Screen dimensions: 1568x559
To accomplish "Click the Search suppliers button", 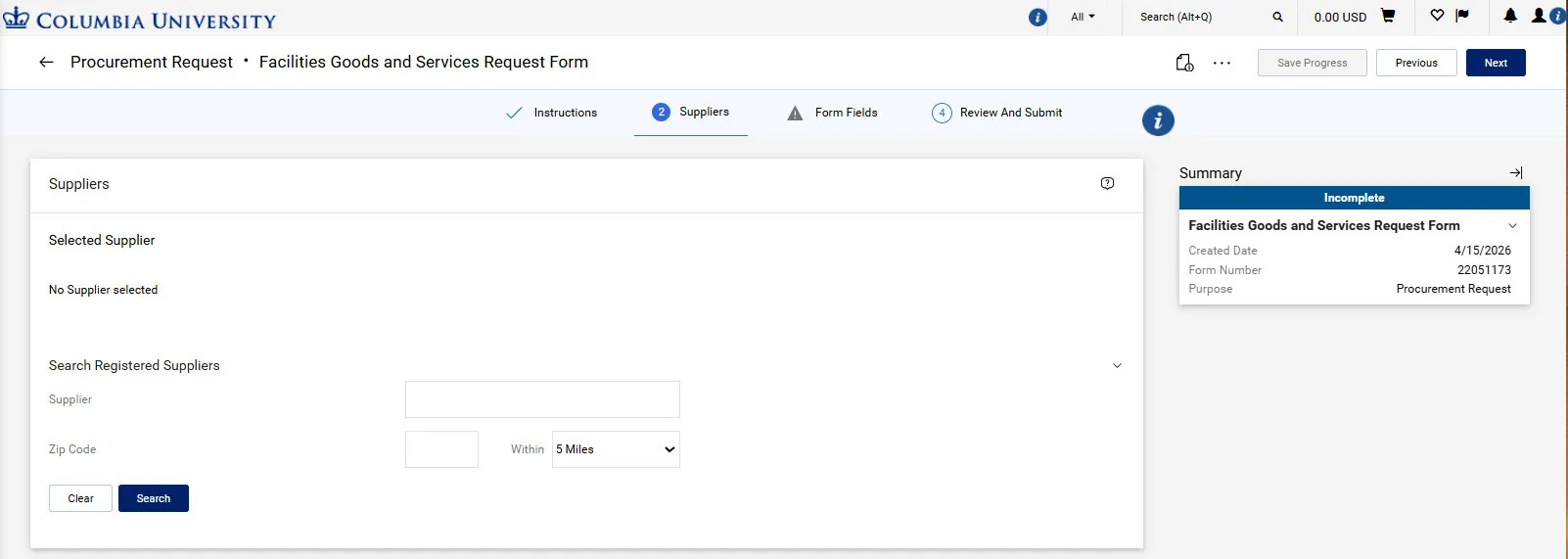I will tap(154, 498).
